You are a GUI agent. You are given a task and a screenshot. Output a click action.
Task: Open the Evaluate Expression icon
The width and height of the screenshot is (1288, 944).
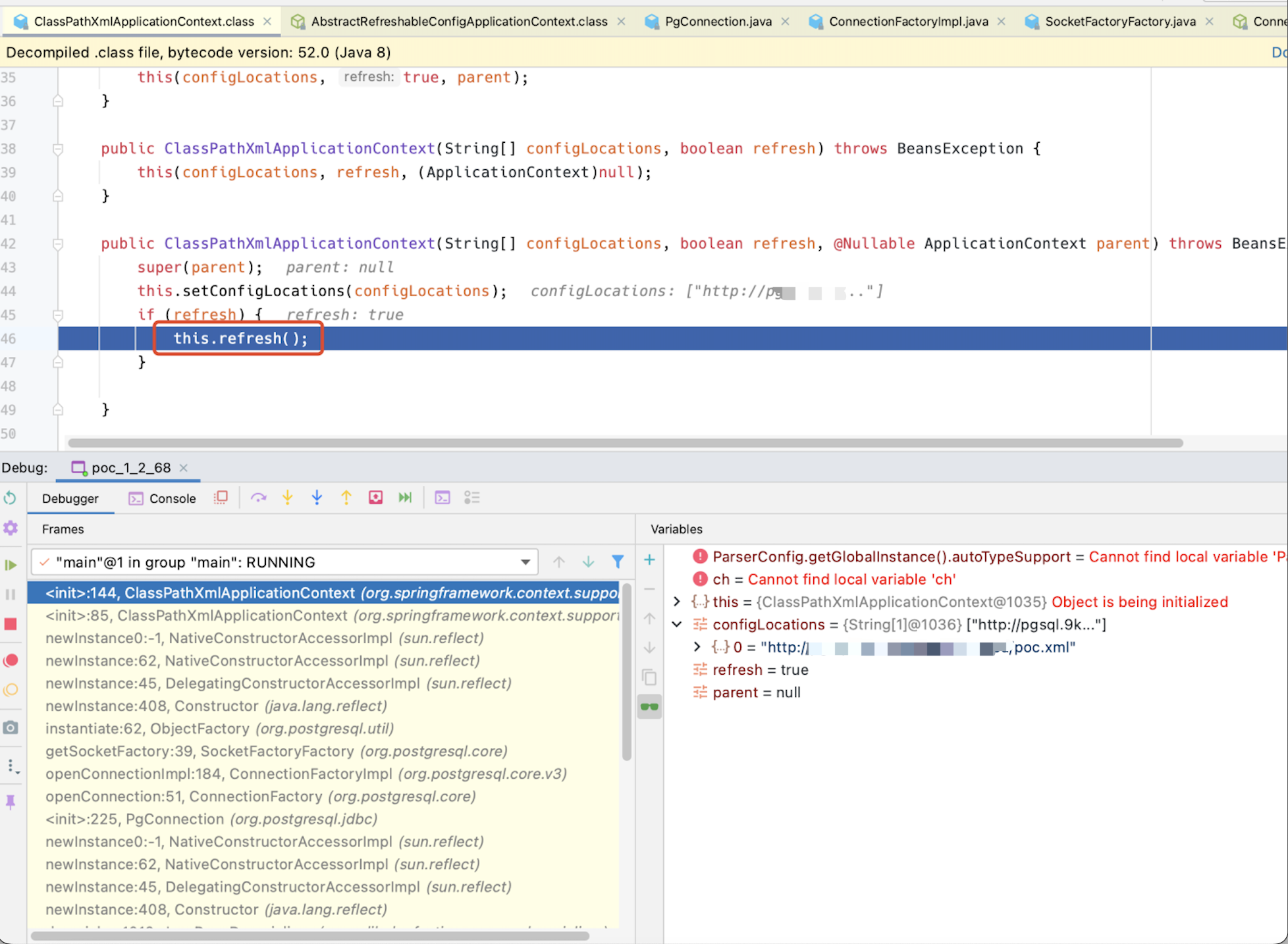pos(443,498)
